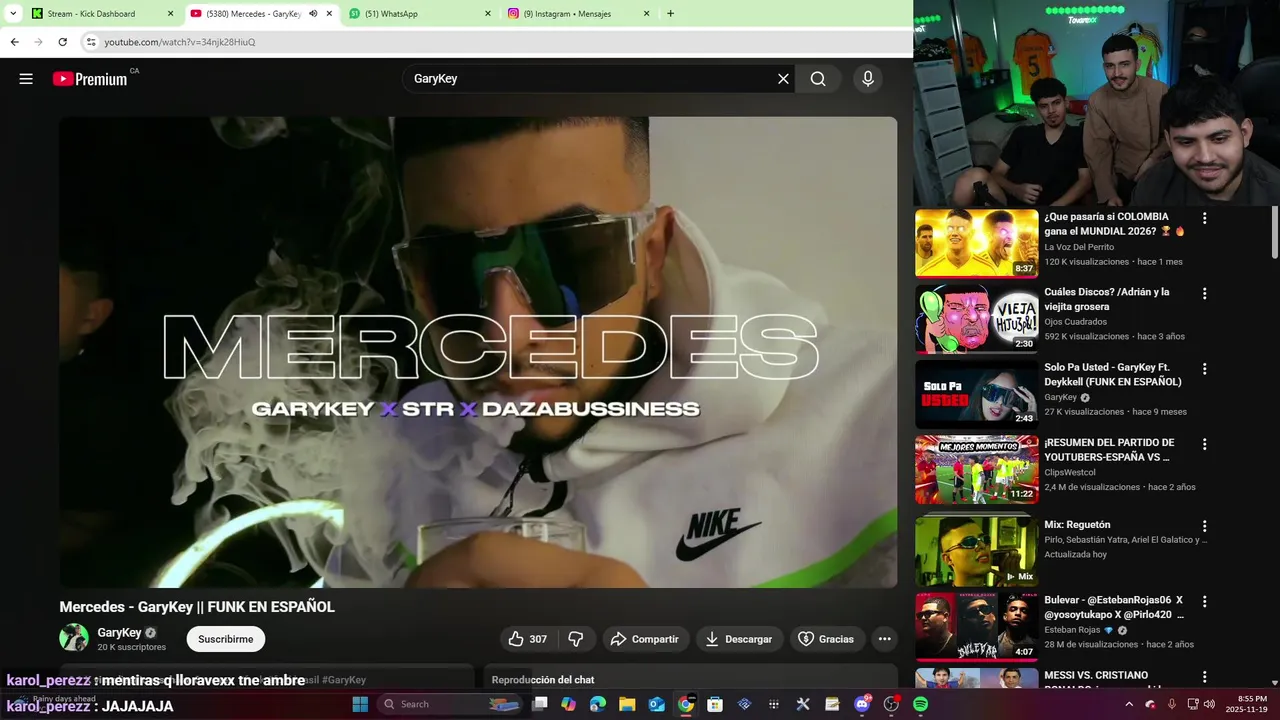The image size is (1280, 720).
Task: Open Solo Pa Usted video thumbnail
Action: (x=977, y=394)
